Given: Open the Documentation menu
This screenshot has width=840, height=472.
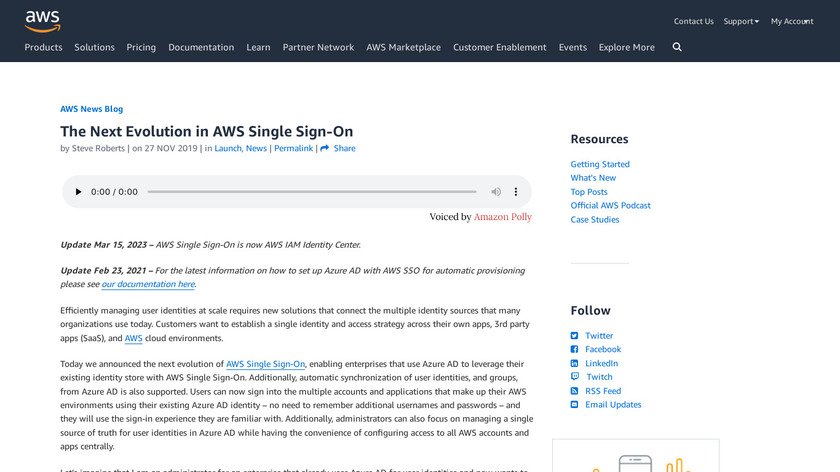Looking at the screenshot, I should click(201, 47).
